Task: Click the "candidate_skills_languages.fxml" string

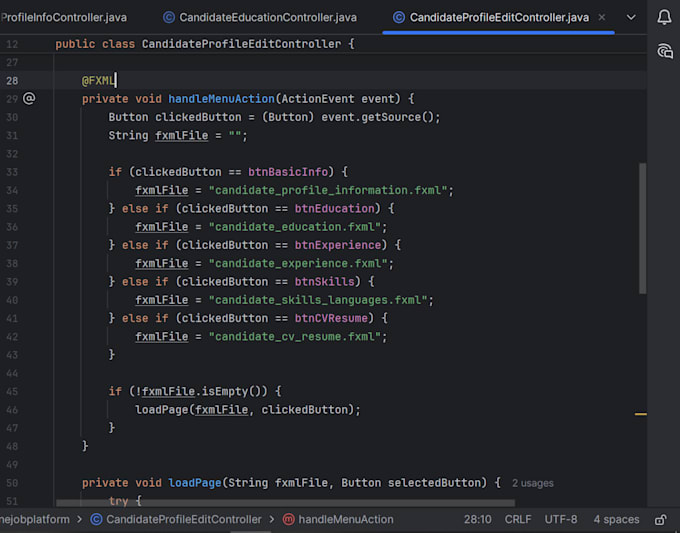Action: (318, 300)
